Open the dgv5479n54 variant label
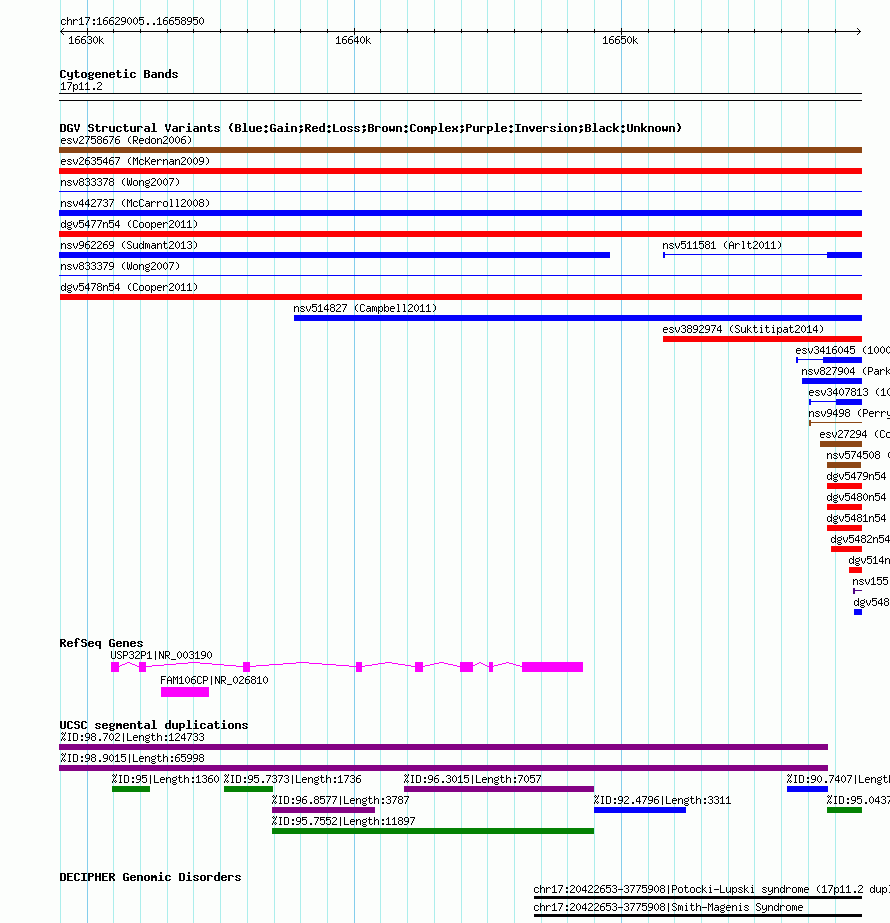Image resolution: width=890 pixels, height=923 pixels. pos(856,476)
